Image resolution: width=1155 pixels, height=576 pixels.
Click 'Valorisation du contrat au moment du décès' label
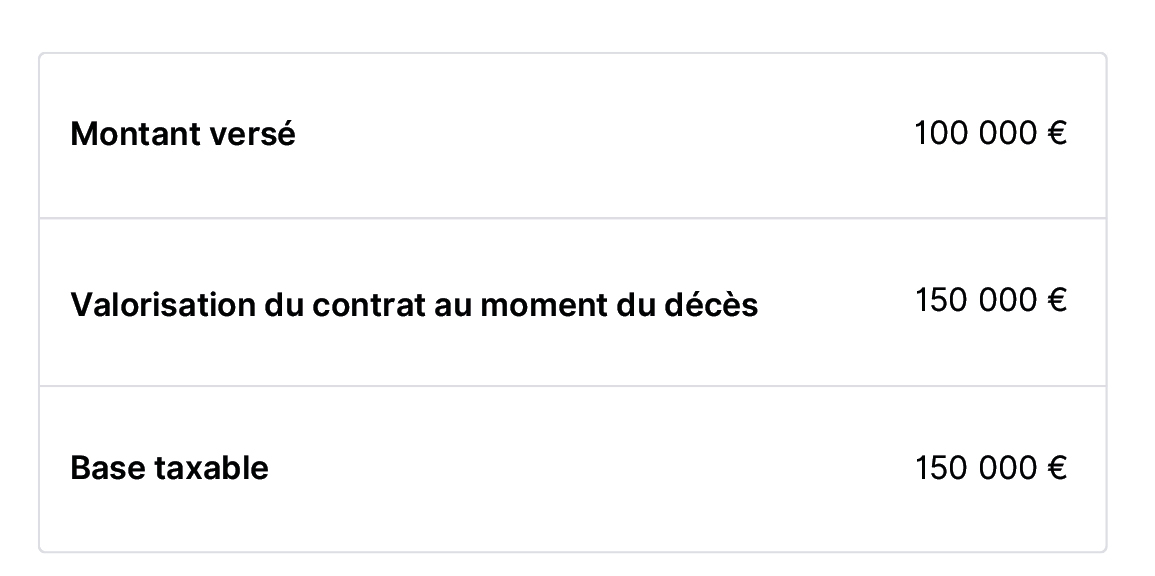click(414, 304)
